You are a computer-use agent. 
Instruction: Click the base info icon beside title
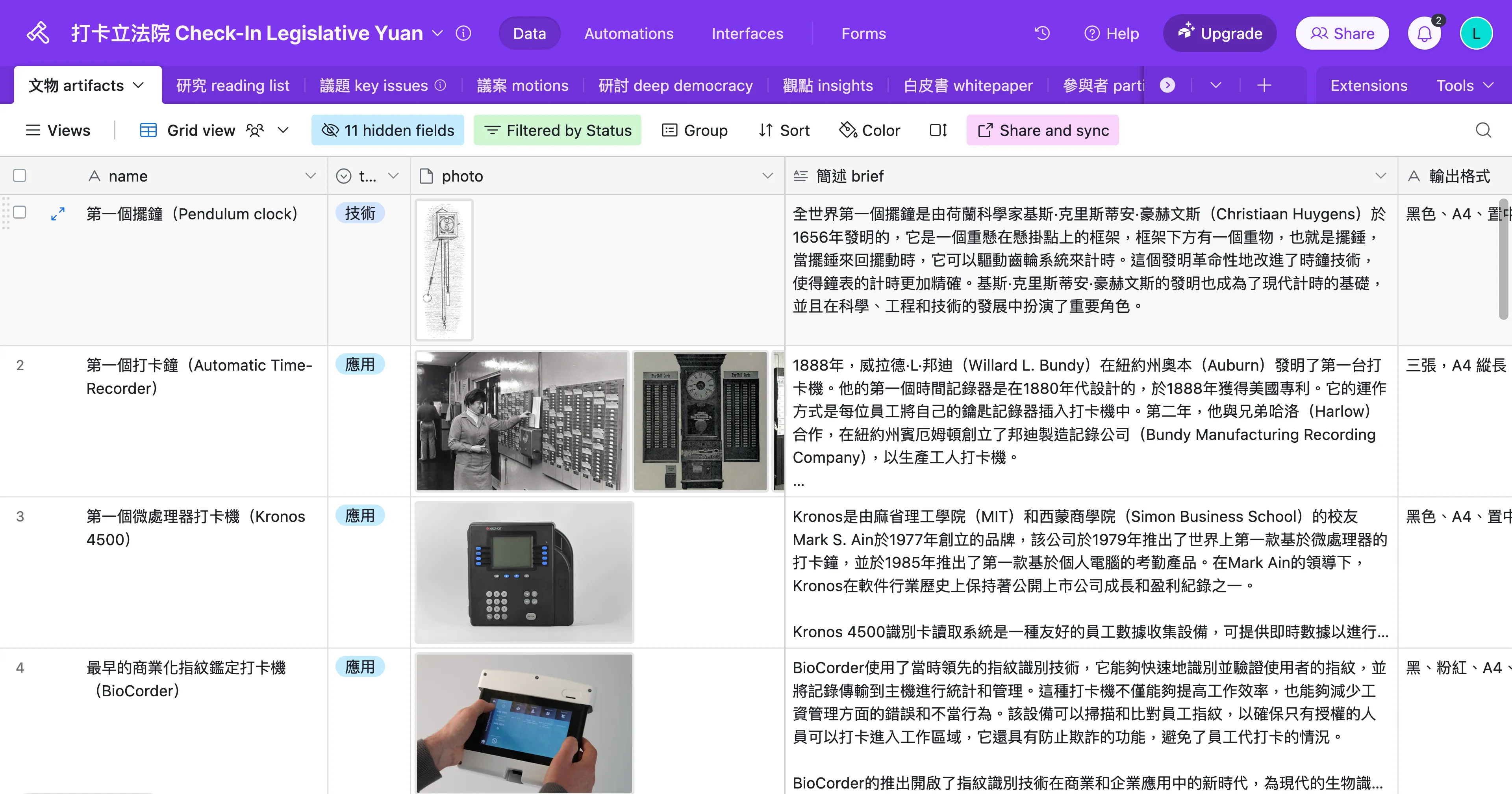pos(463,33)
